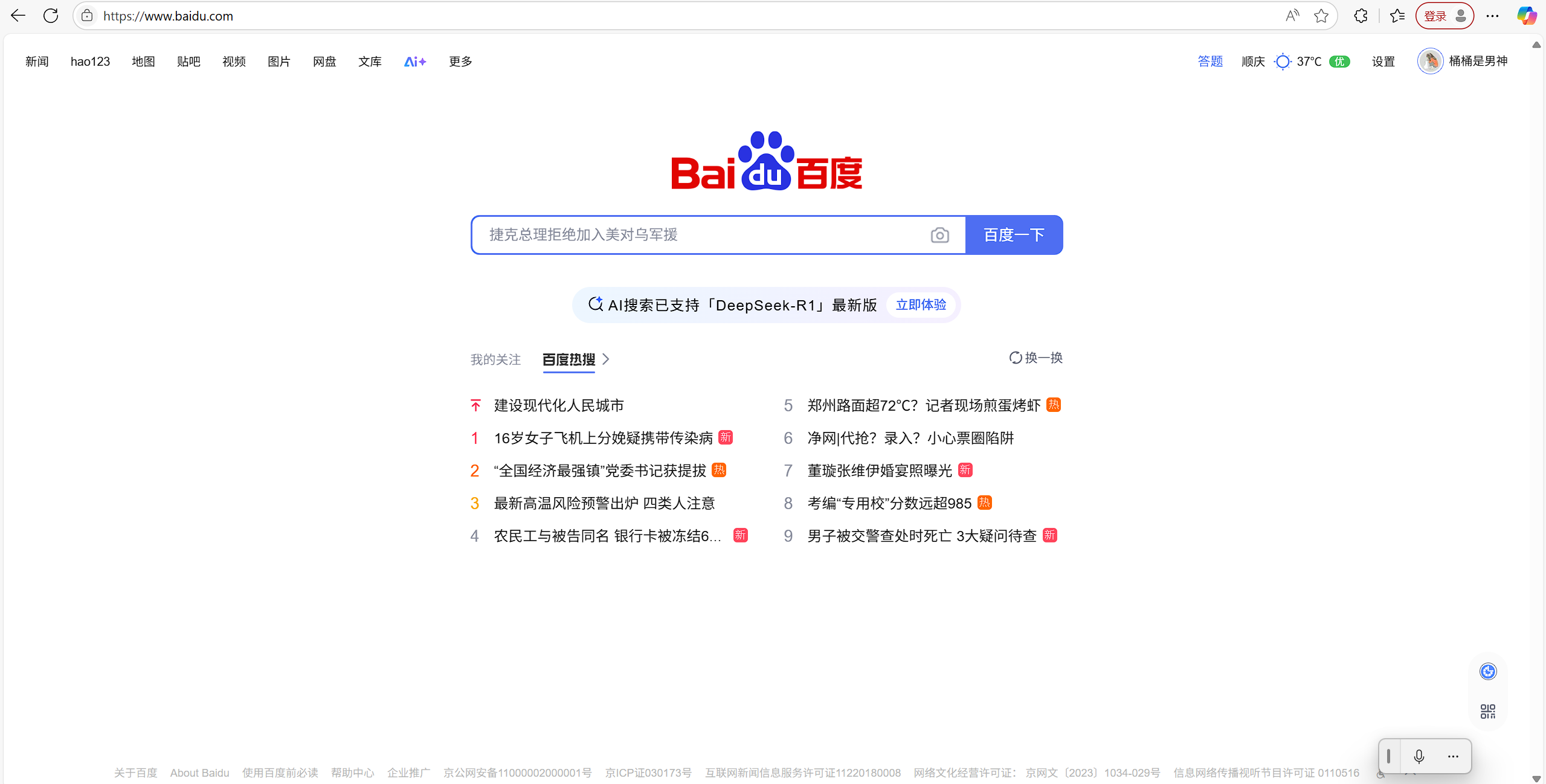
Task: Open the 地图 nav link
Action: point(143,62)
